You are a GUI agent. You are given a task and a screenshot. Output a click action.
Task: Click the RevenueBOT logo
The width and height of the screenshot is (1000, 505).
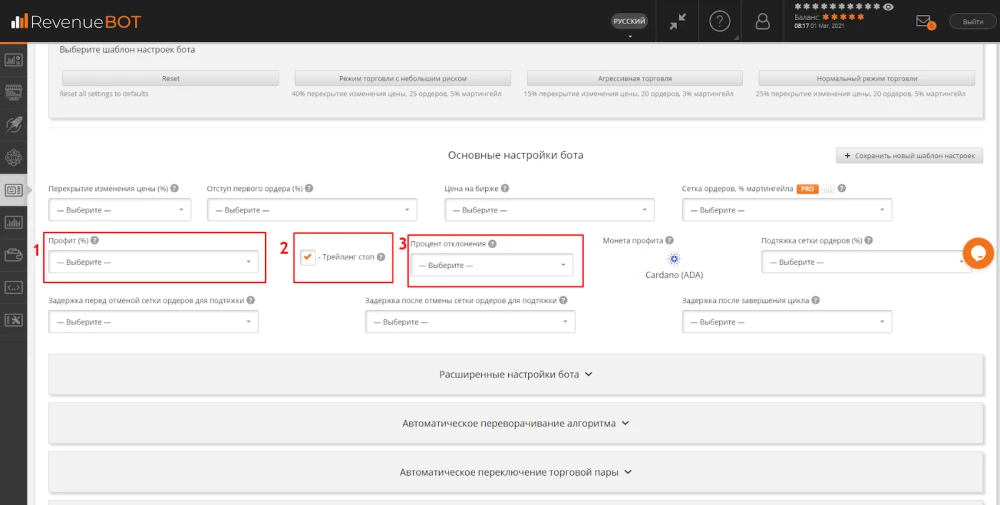click(x=76, y=22)
